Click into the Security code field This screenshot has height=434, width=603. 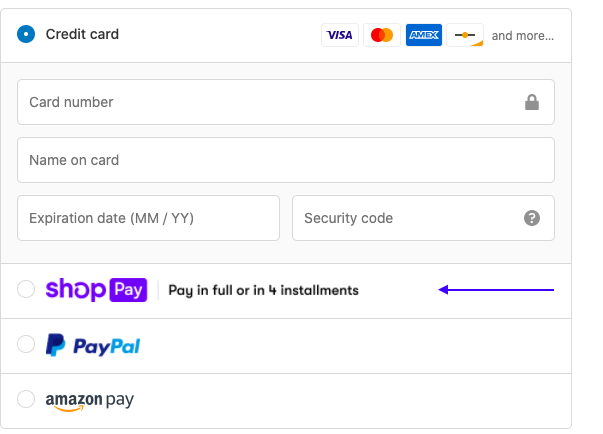coord(405,218)
